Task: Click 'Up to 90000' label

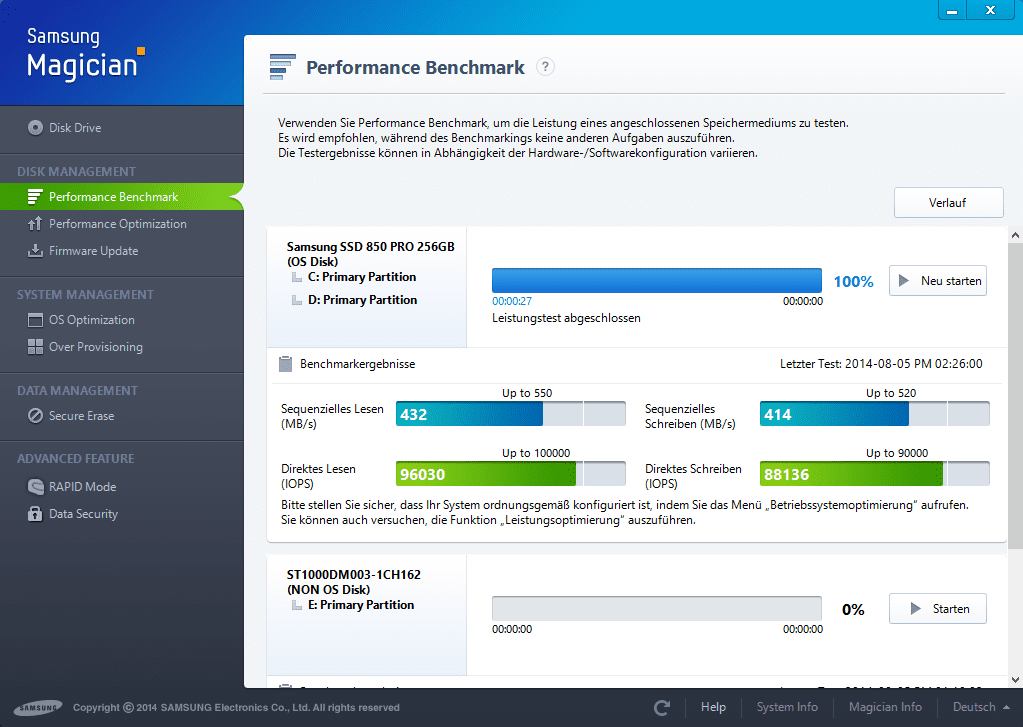Action: (x=896, y=453)
